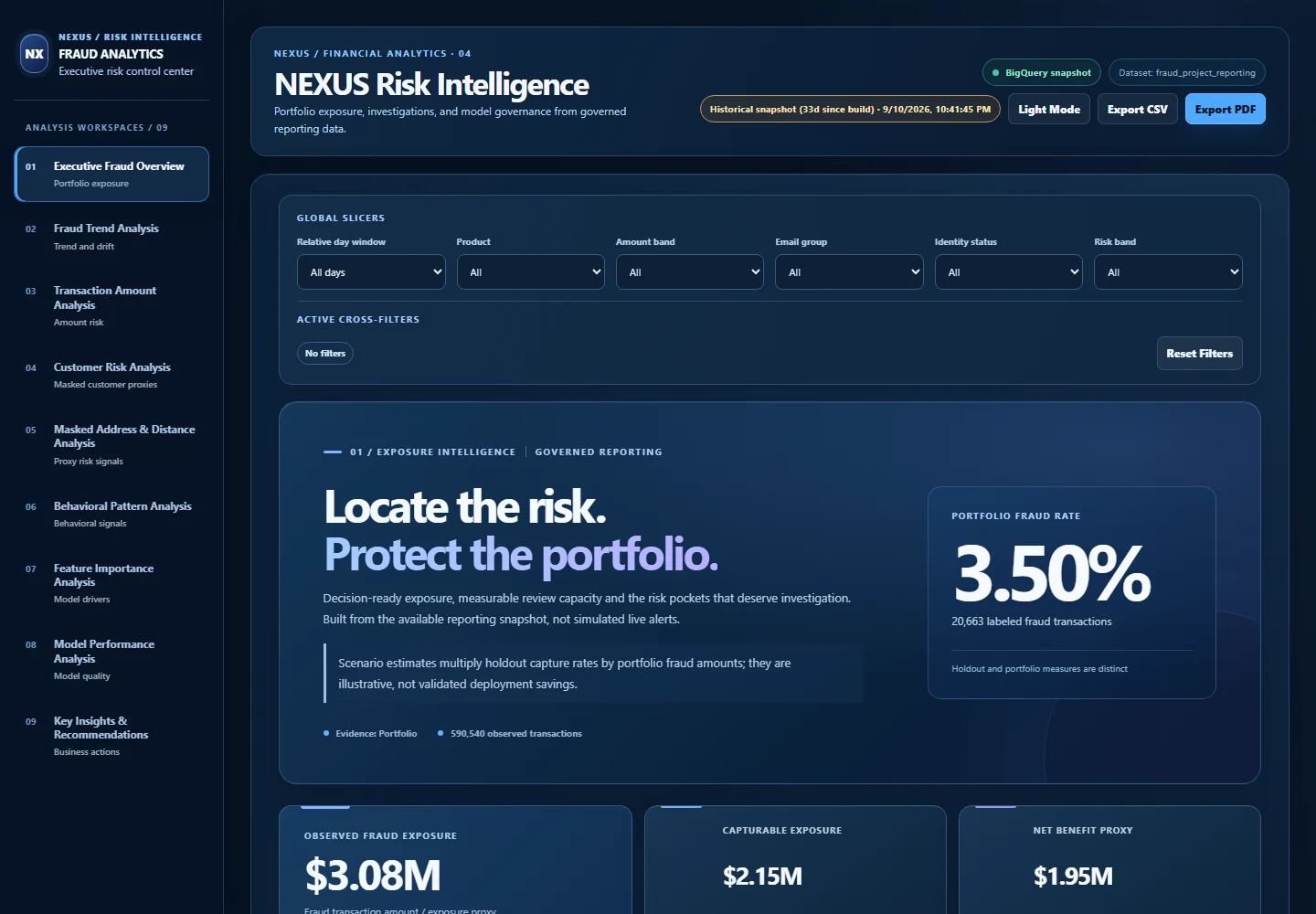Click the NEXUS Risk Intelligence heading
1316x914 pixels.
coord(431,85)
